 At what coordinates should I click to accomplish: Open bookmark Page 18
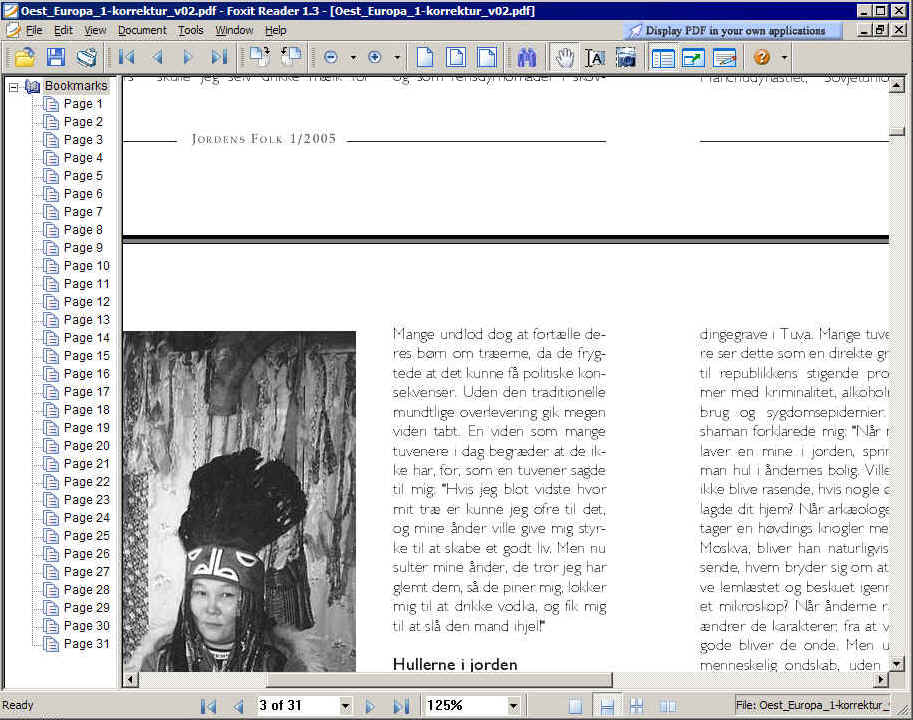coord(86,410)
